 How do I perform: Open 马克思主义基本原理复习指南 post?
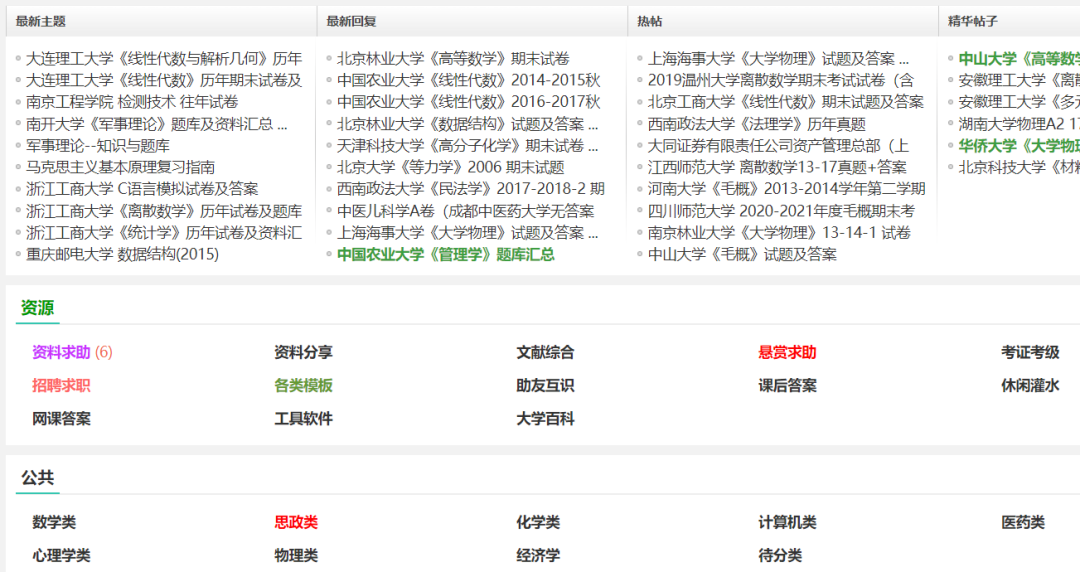121,167
